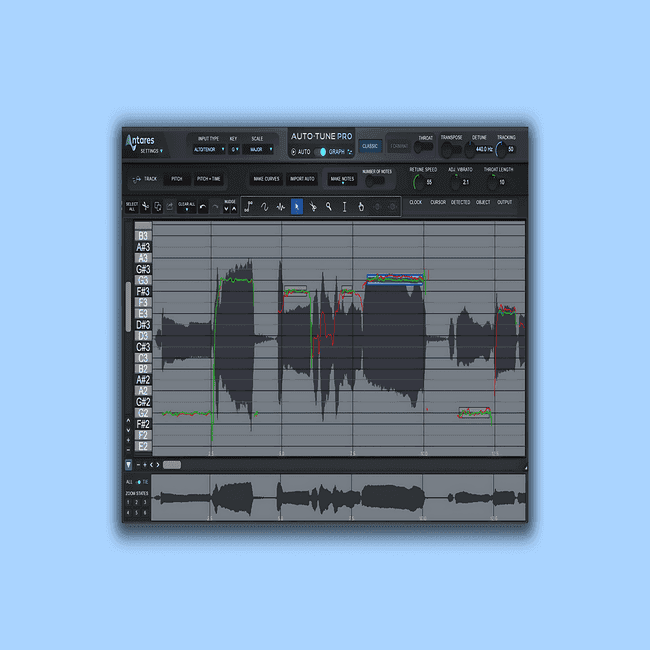
Task: Select the Hand scroll tool
Action: (x=361, y=206)
